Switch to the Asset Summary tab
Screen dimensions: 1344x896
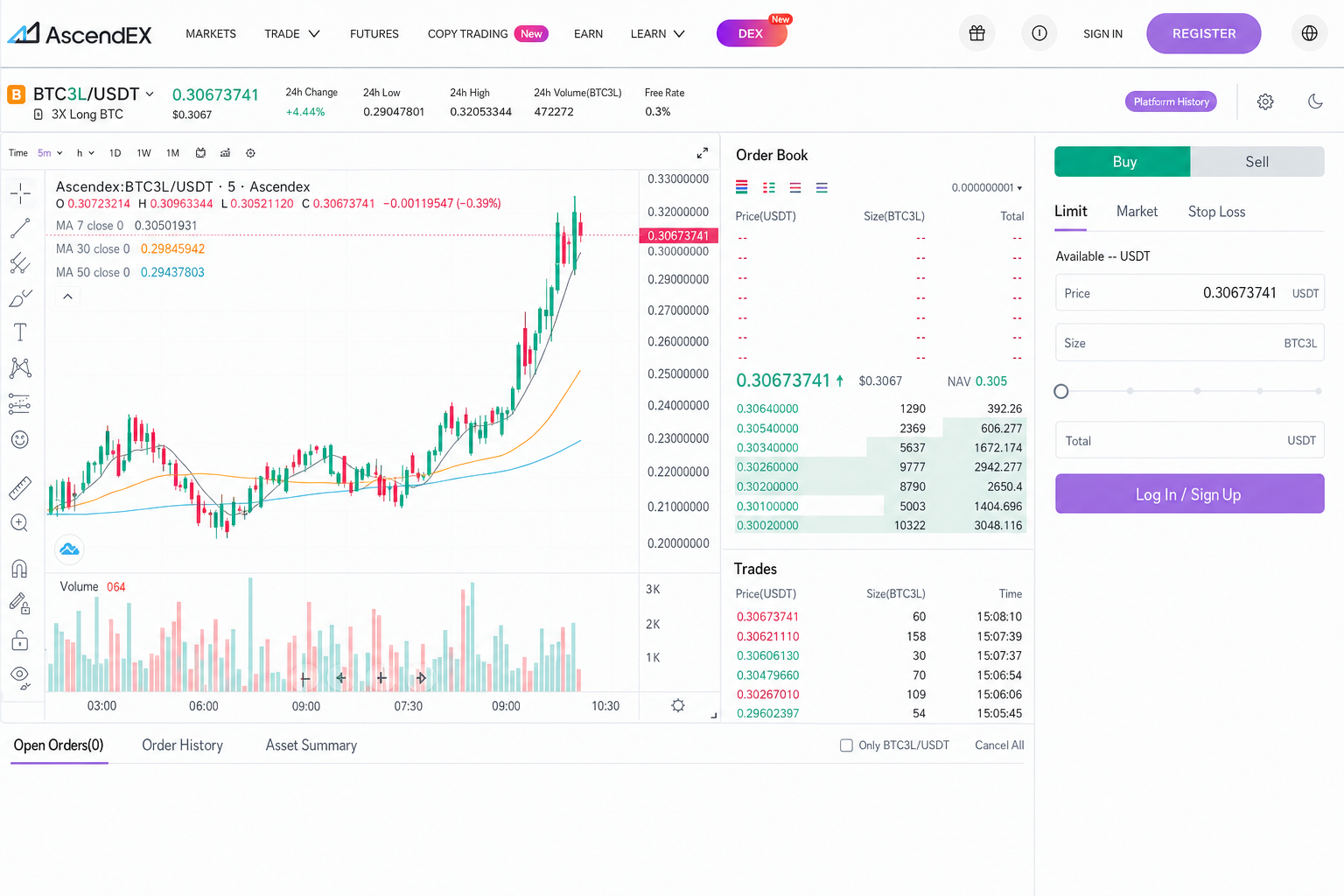click(311, 745)
